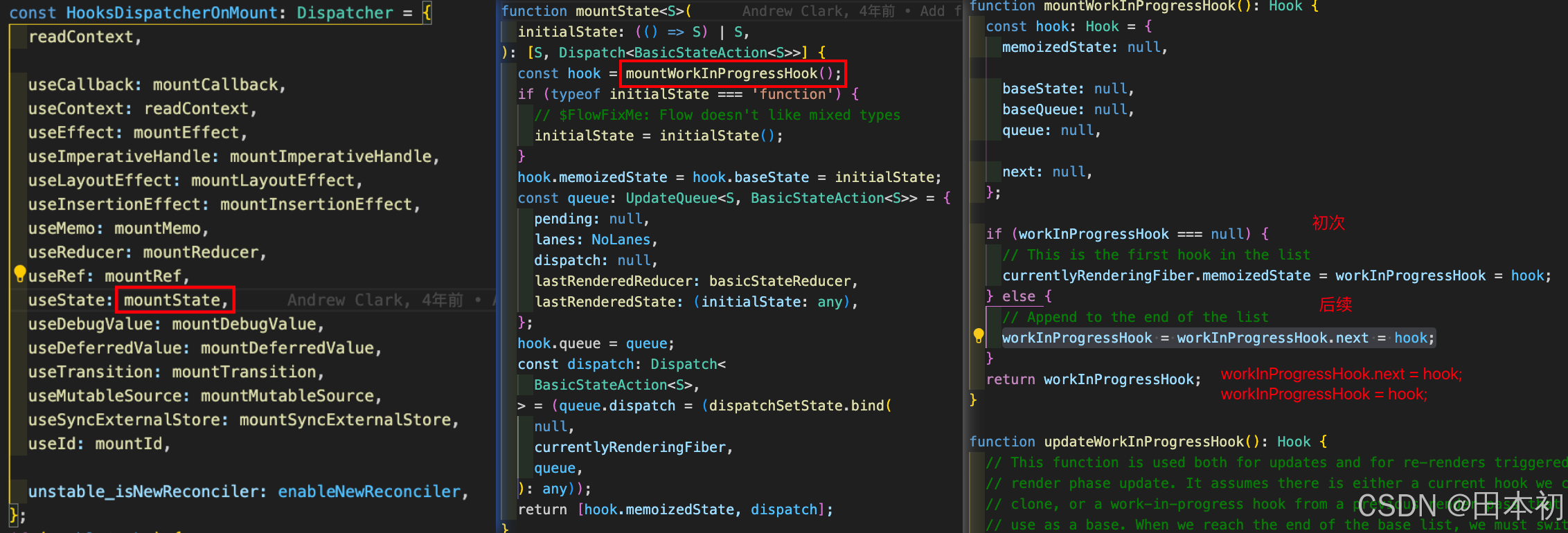The width and height of the screenshot is (1568, 533).
Task: Click mountState in the useState entry
Action: (x=172, y=300)
